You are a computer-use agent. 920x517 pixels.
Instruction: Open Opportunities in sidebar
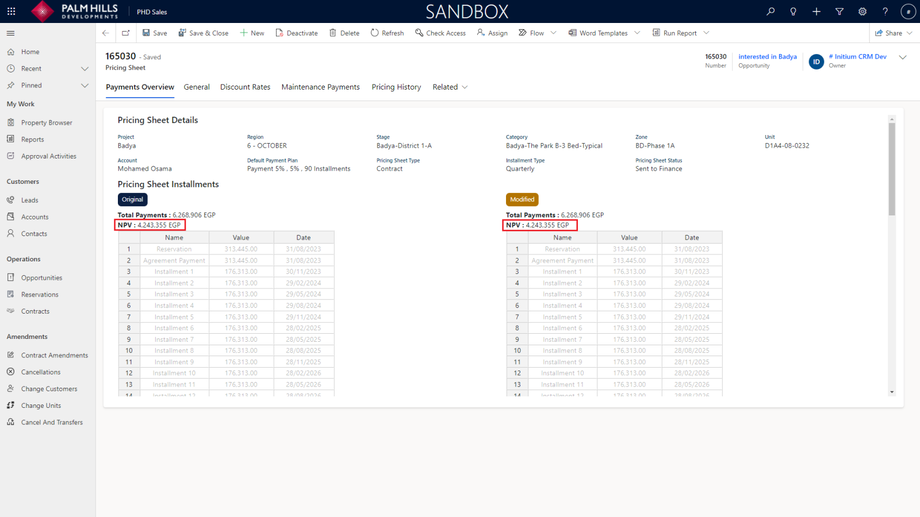[41, 278]
